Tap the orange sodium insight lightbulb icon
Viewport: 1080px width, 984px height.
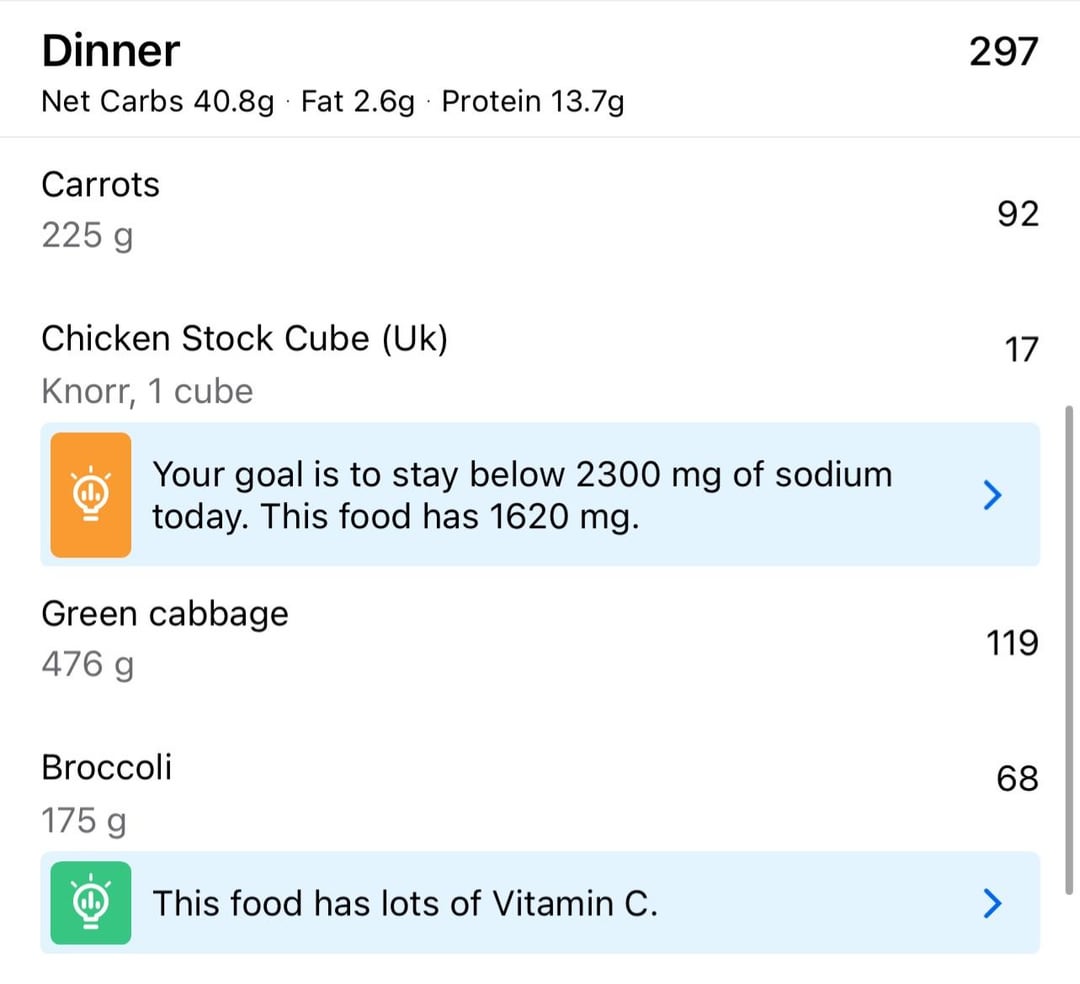91,494
